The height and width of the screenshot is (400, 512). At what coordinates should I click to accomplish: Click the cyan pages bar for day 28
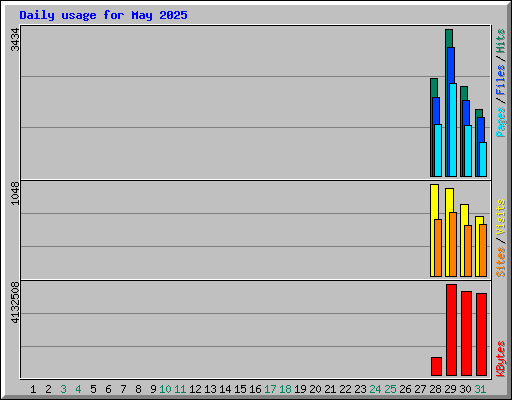click(438, 150)
